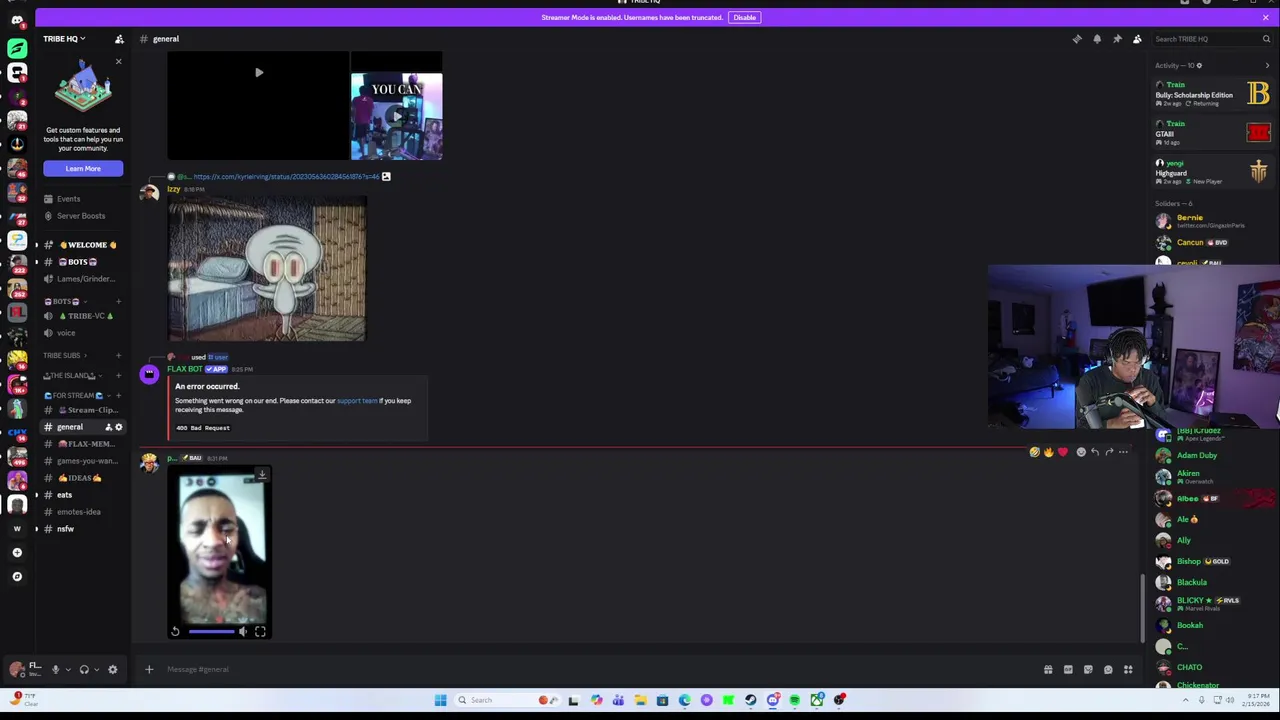Open the games-you-wan channel
This screenshot has height=720, width=1280.
click(82, 461)
